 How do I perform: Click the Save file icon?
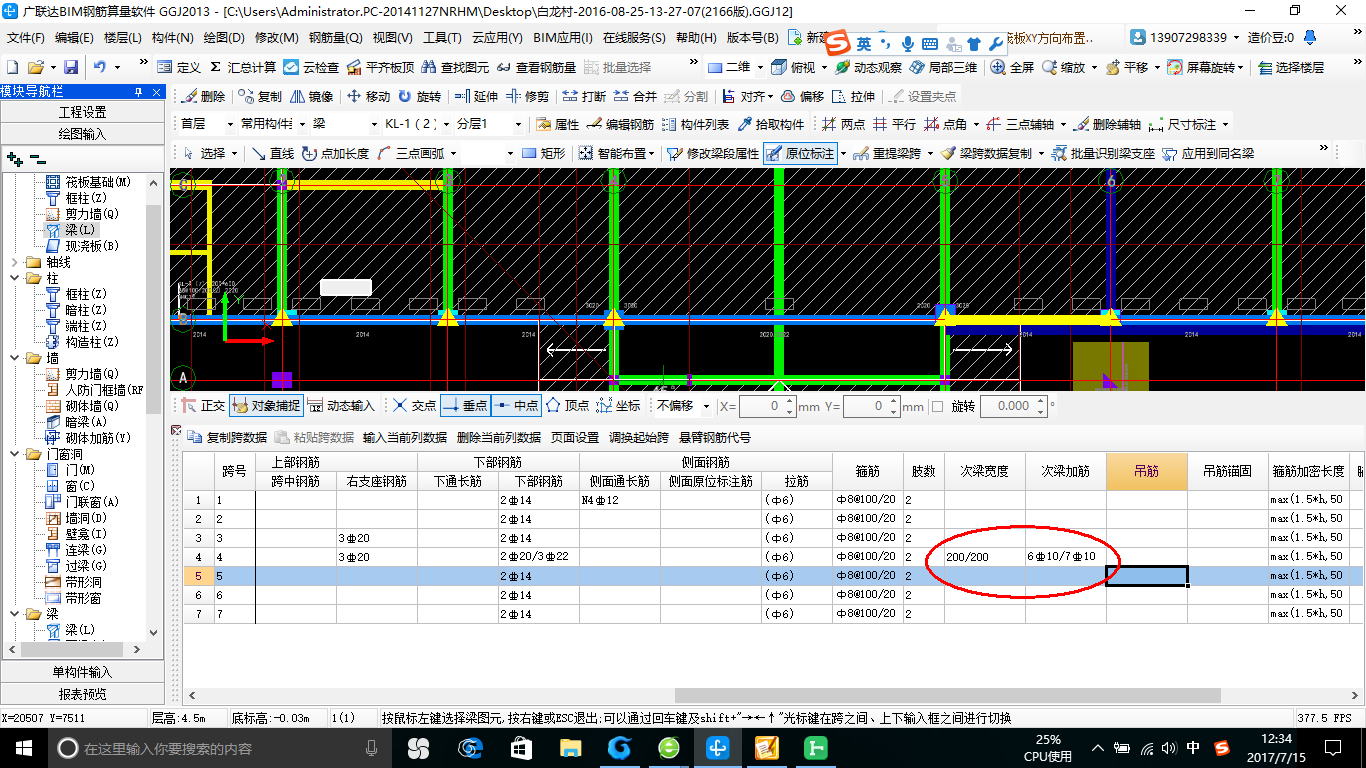pyautogui.click(x=71, y=67)
